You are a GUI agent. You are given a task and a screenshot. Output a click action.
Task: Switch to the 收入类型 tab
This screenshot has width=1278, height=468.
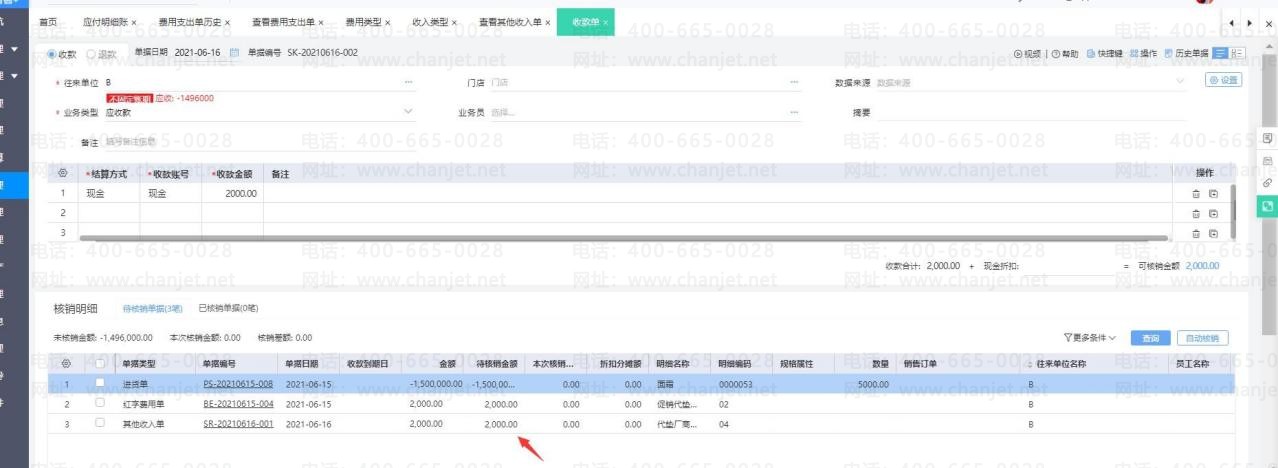coord(428,22)
